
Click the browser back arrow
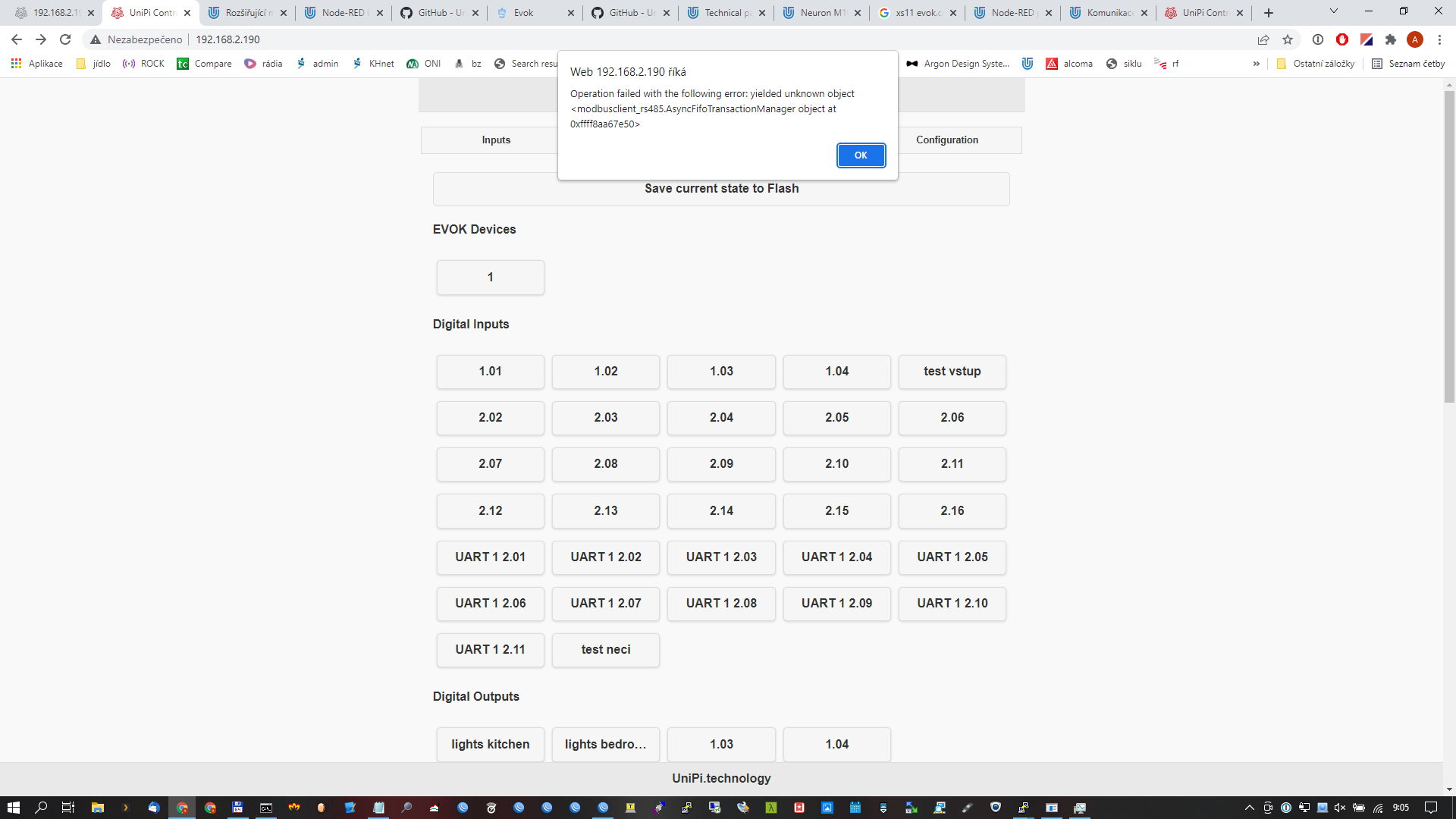click(17, 39)
